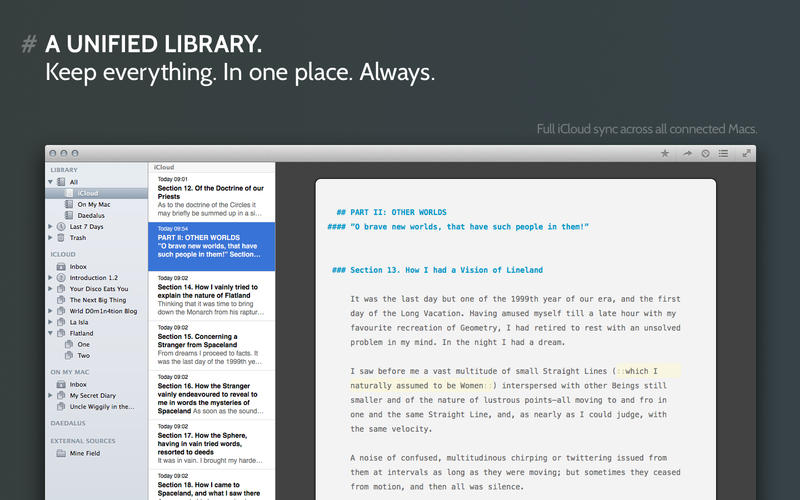
Task: Select Uncle Wiggily in the... group
Action: click(x=96, y=407)
